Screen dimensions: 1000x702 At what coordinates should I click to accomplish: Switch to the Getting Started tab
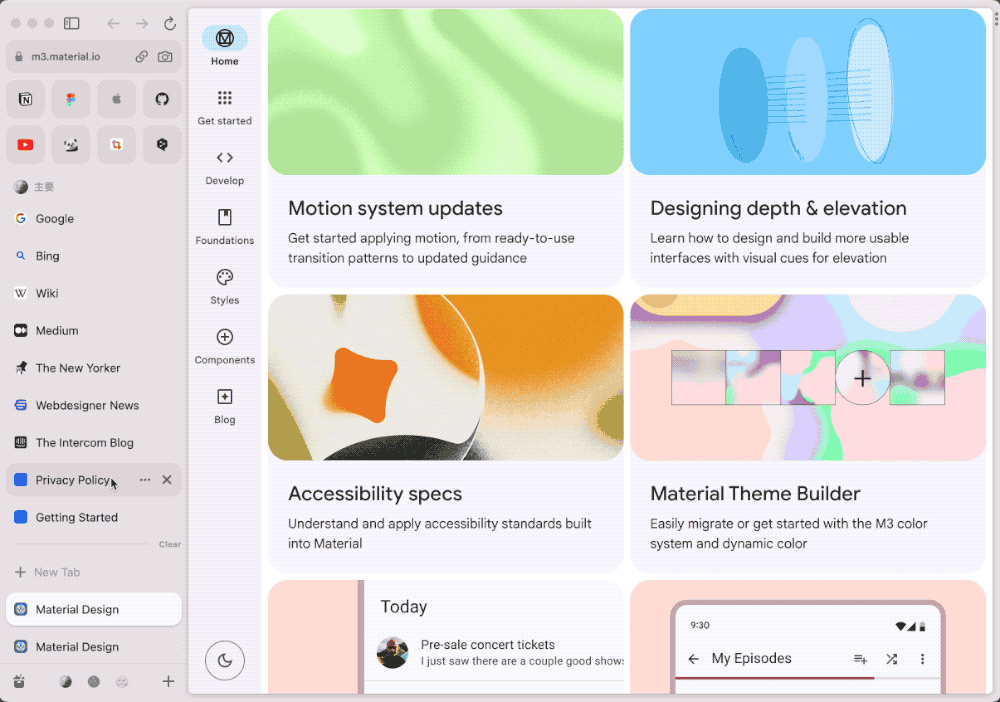pos(94,517)
